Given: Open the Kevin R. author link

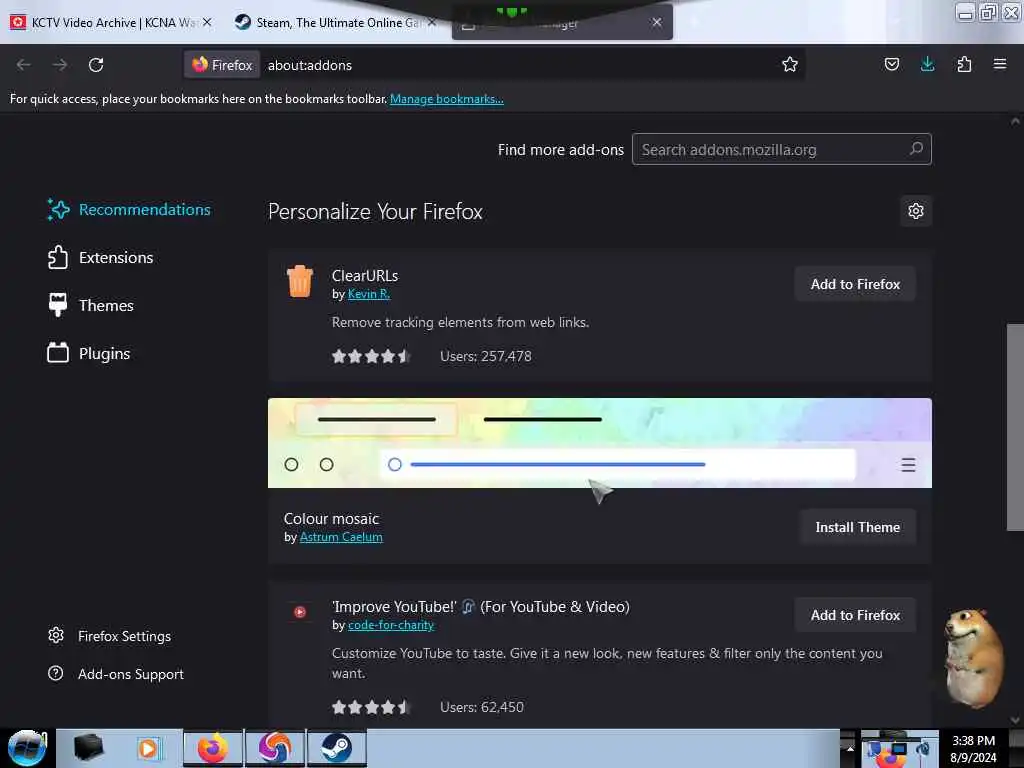Looking at the screenshot, I should click(x=369, y=294).
